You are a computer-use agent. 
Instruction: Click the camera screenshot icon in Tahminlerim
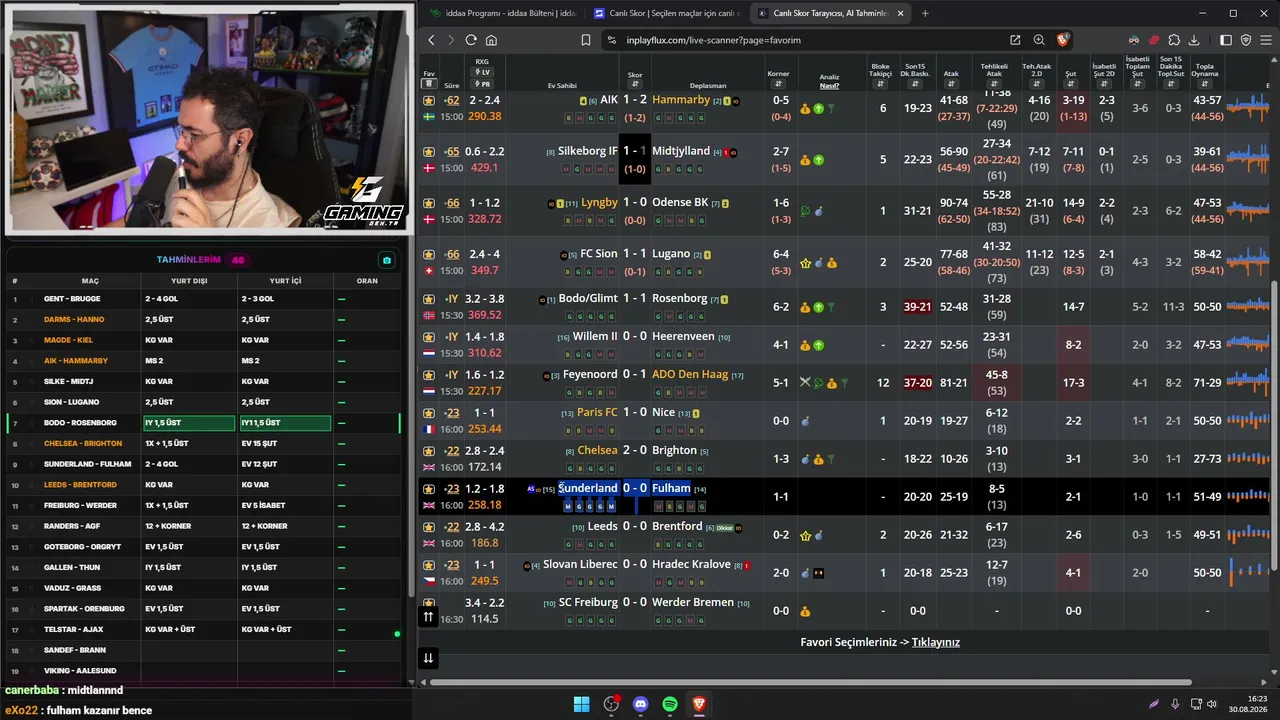coord(387,260)
